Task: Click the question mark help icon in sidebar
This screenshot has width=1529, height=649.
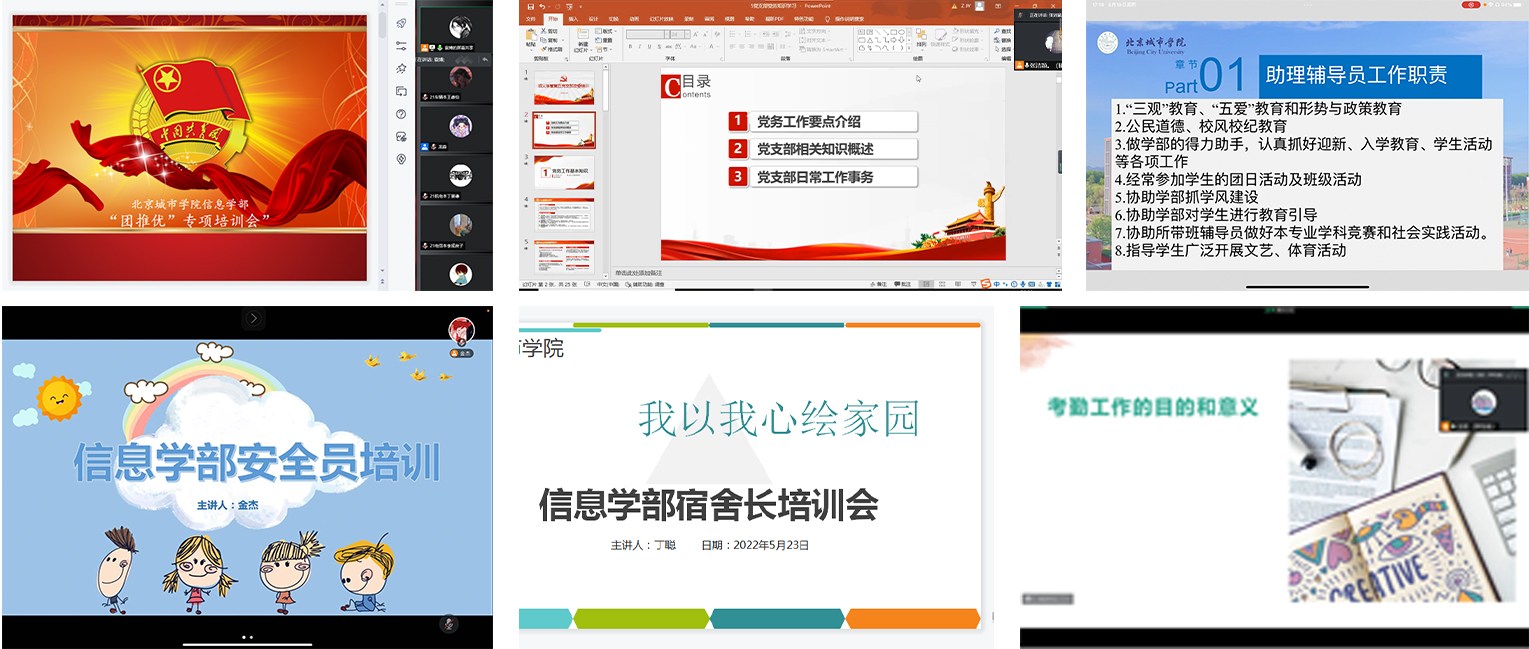Action: (401, 114)
